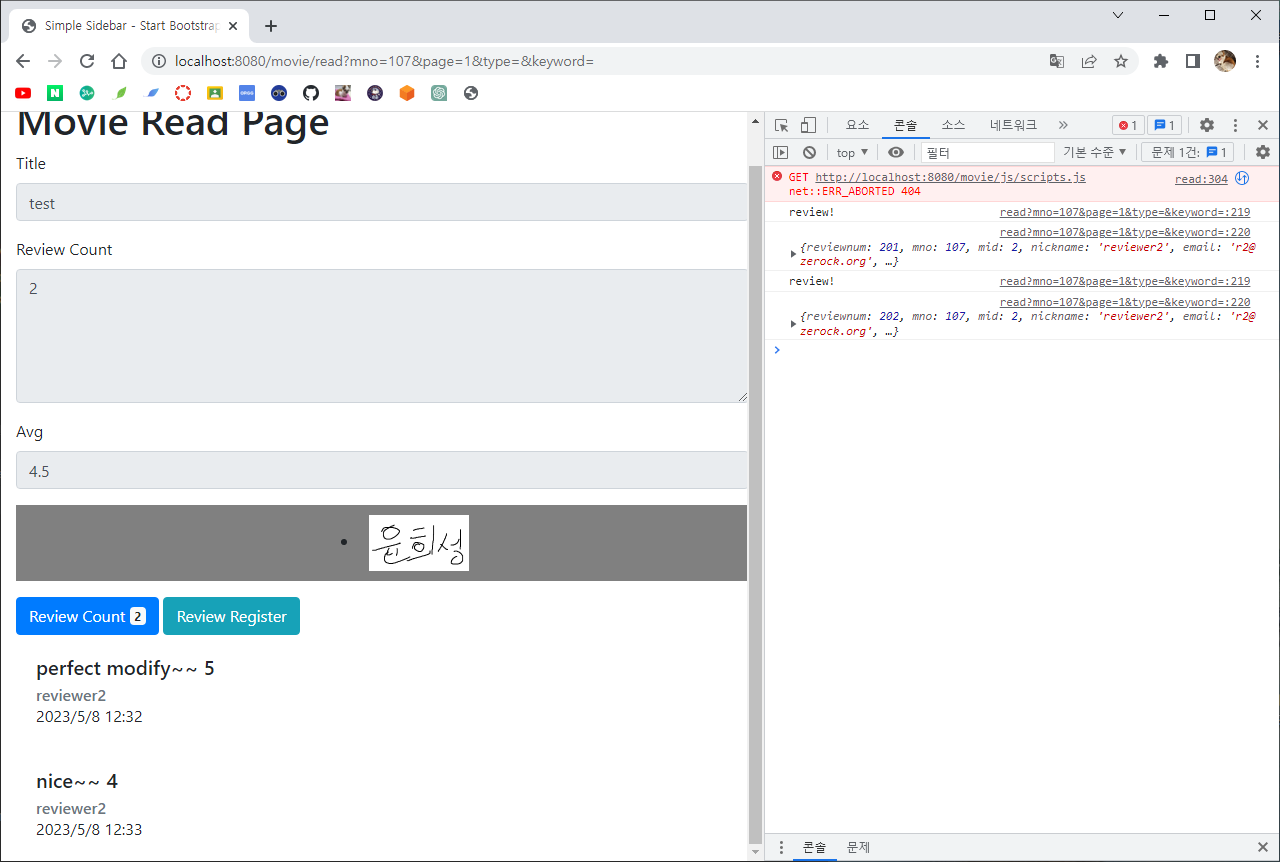The image size is (1280, 862).
Task: Open the new tab plus button
Action: (270, 26)
